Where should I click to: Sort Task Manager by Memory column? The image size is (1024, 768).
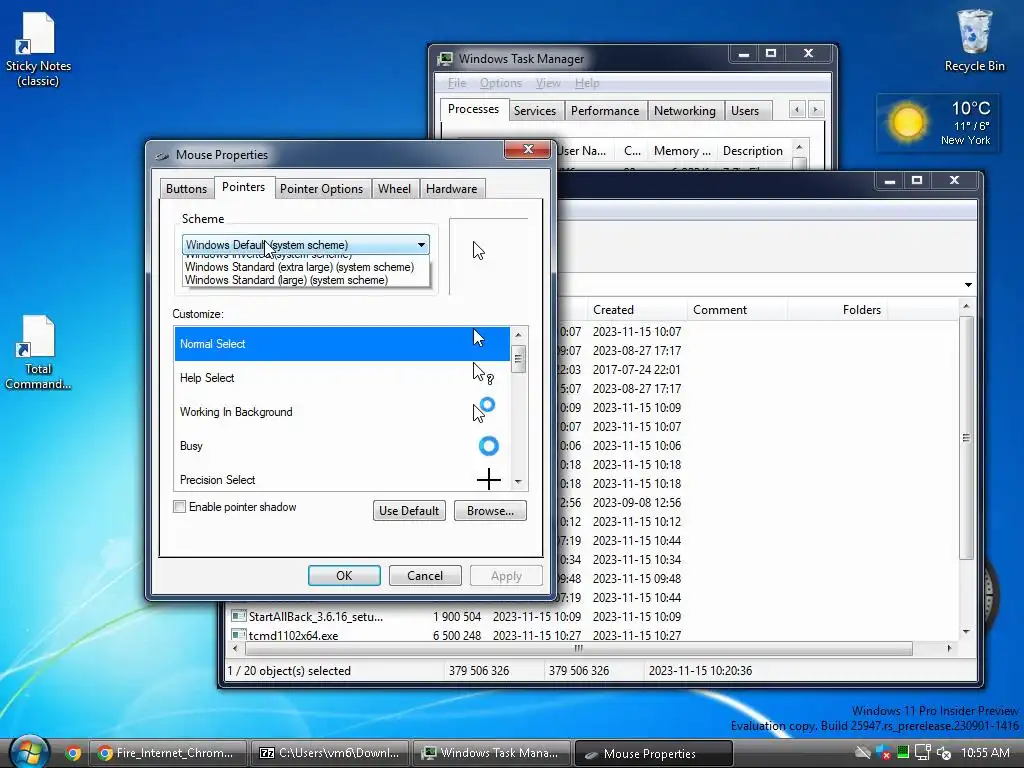682,151
